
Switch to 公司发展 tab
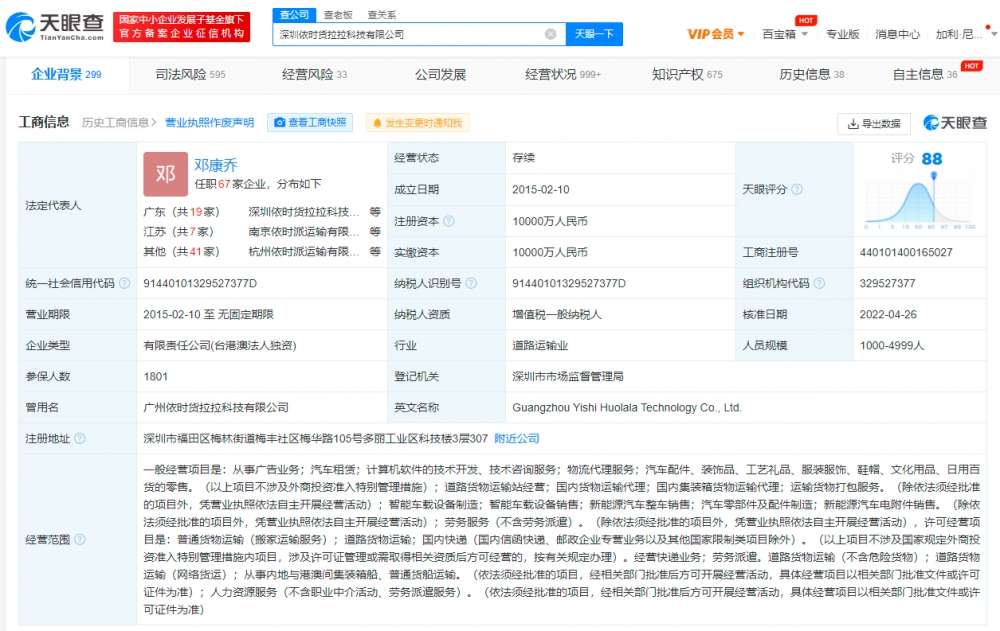point(440,75)
